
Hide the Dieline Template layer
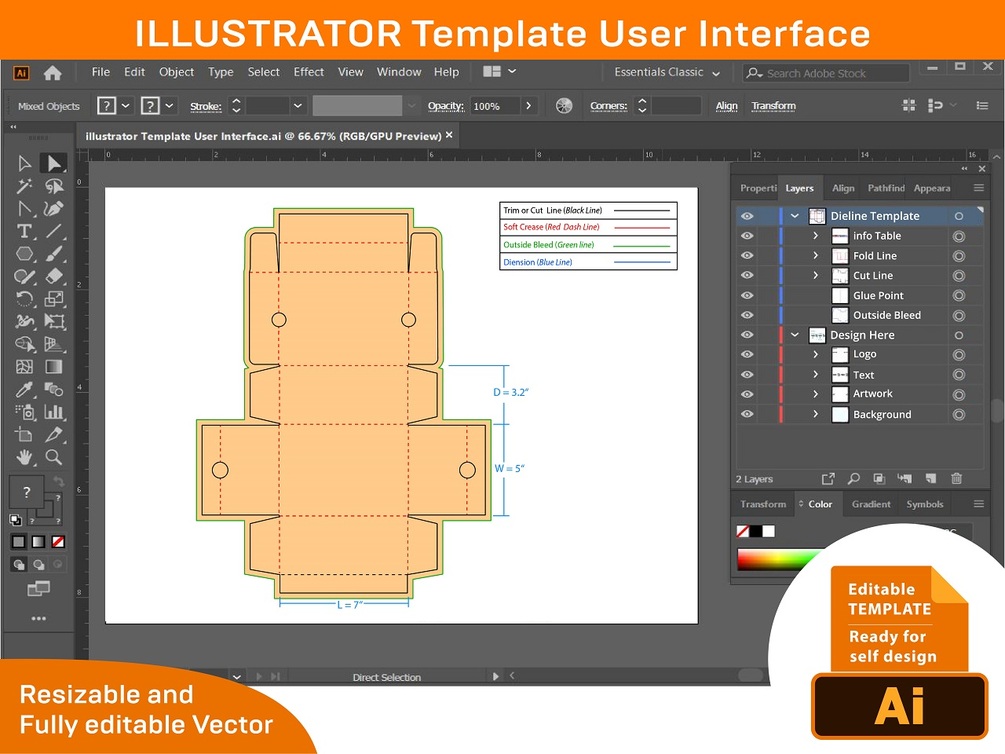click(747, 216)
